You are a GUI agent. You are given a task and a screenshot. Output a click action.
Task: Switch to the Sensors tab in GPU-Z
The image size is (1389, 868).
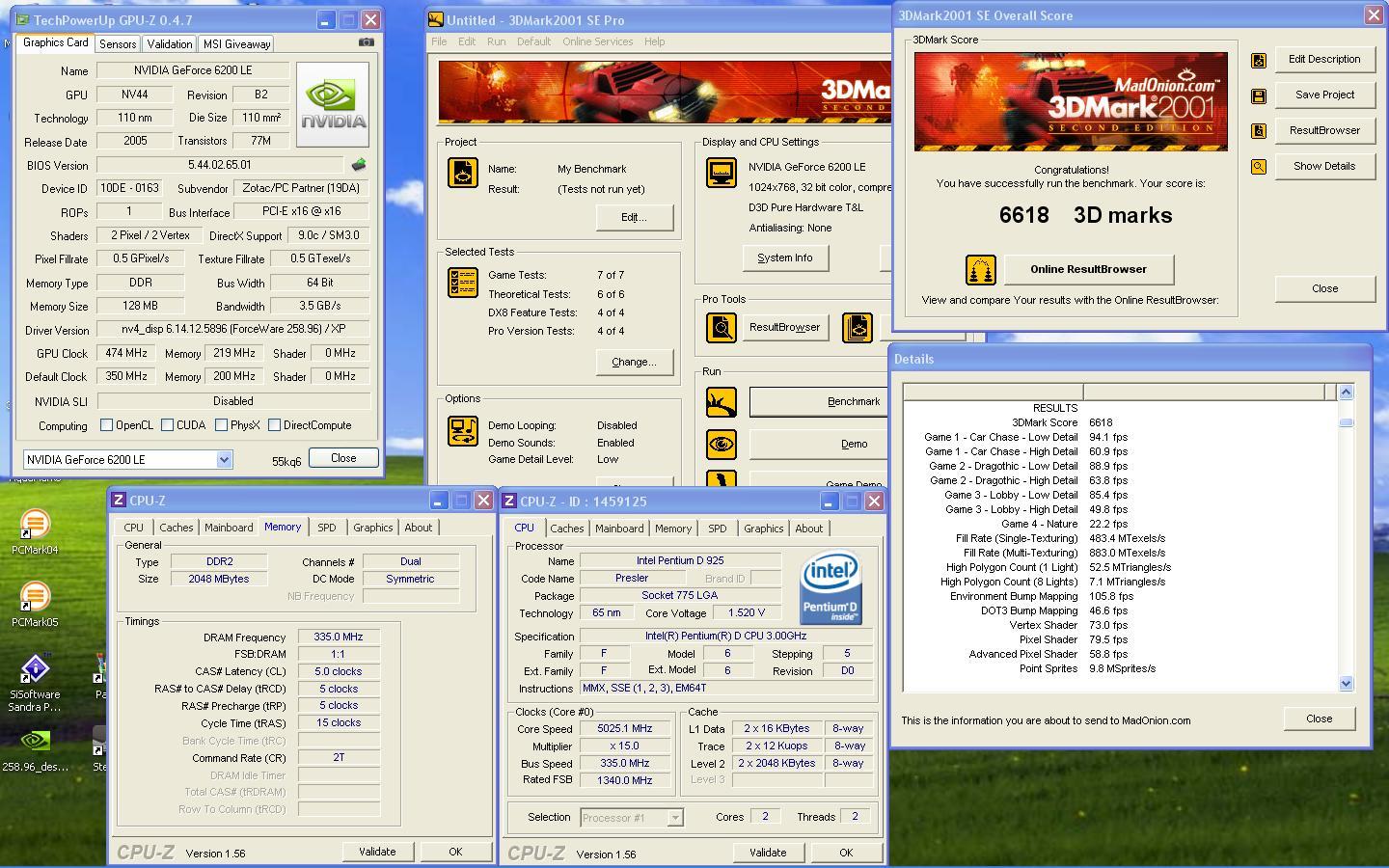(x=118, y=44)
